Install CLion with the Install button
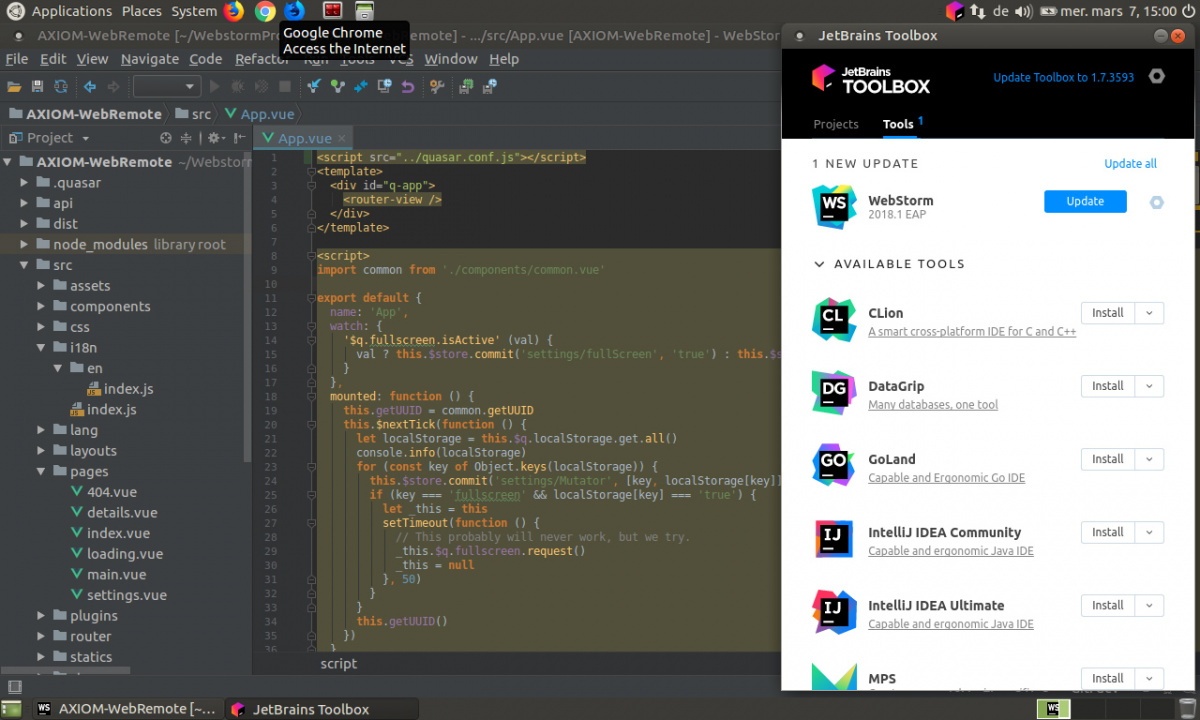This screenshot has height=720, width=1200. tap(1108, 313)
